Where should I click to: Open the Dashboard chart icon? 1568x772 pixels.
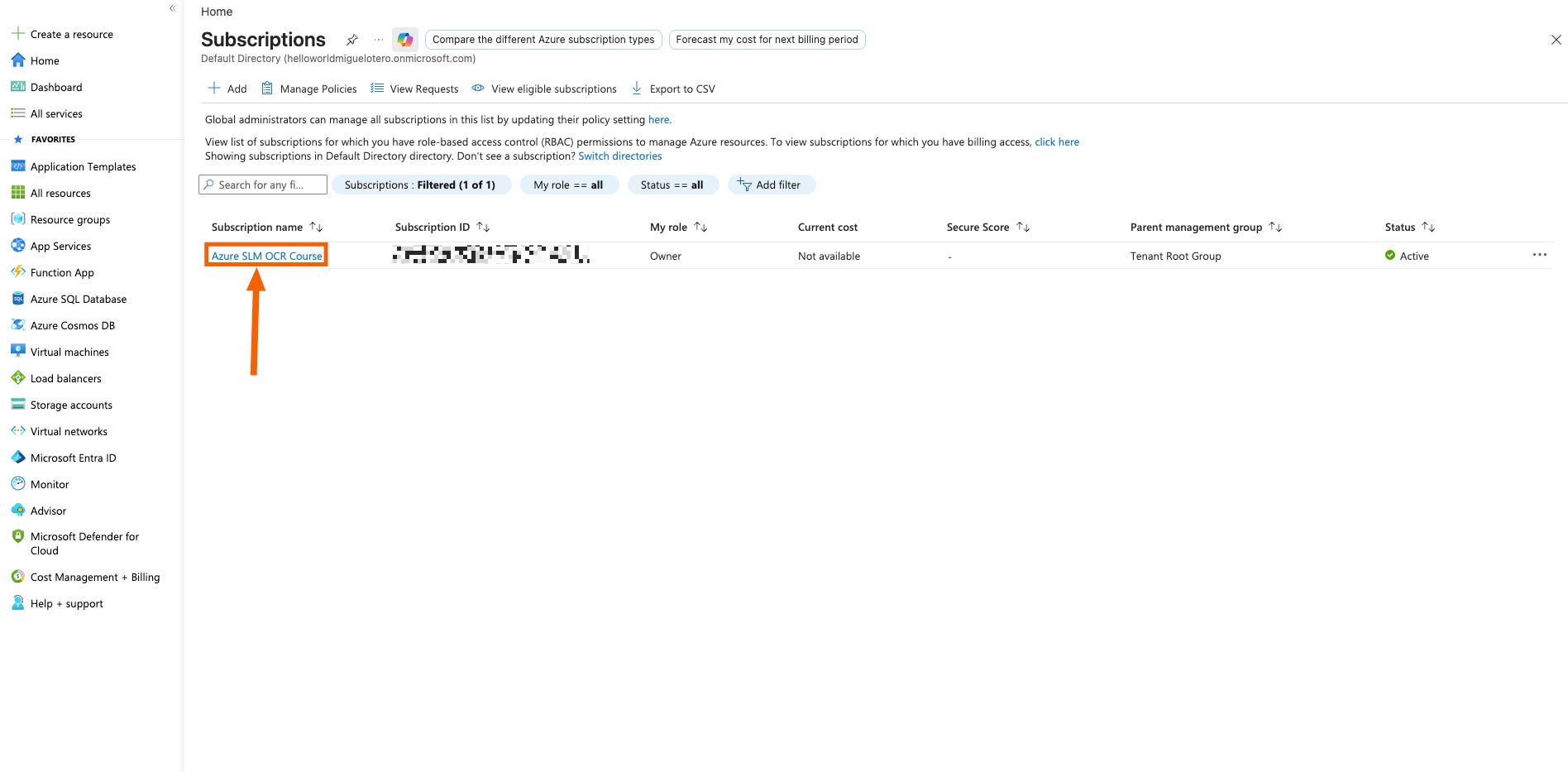(x=17, y=87)
